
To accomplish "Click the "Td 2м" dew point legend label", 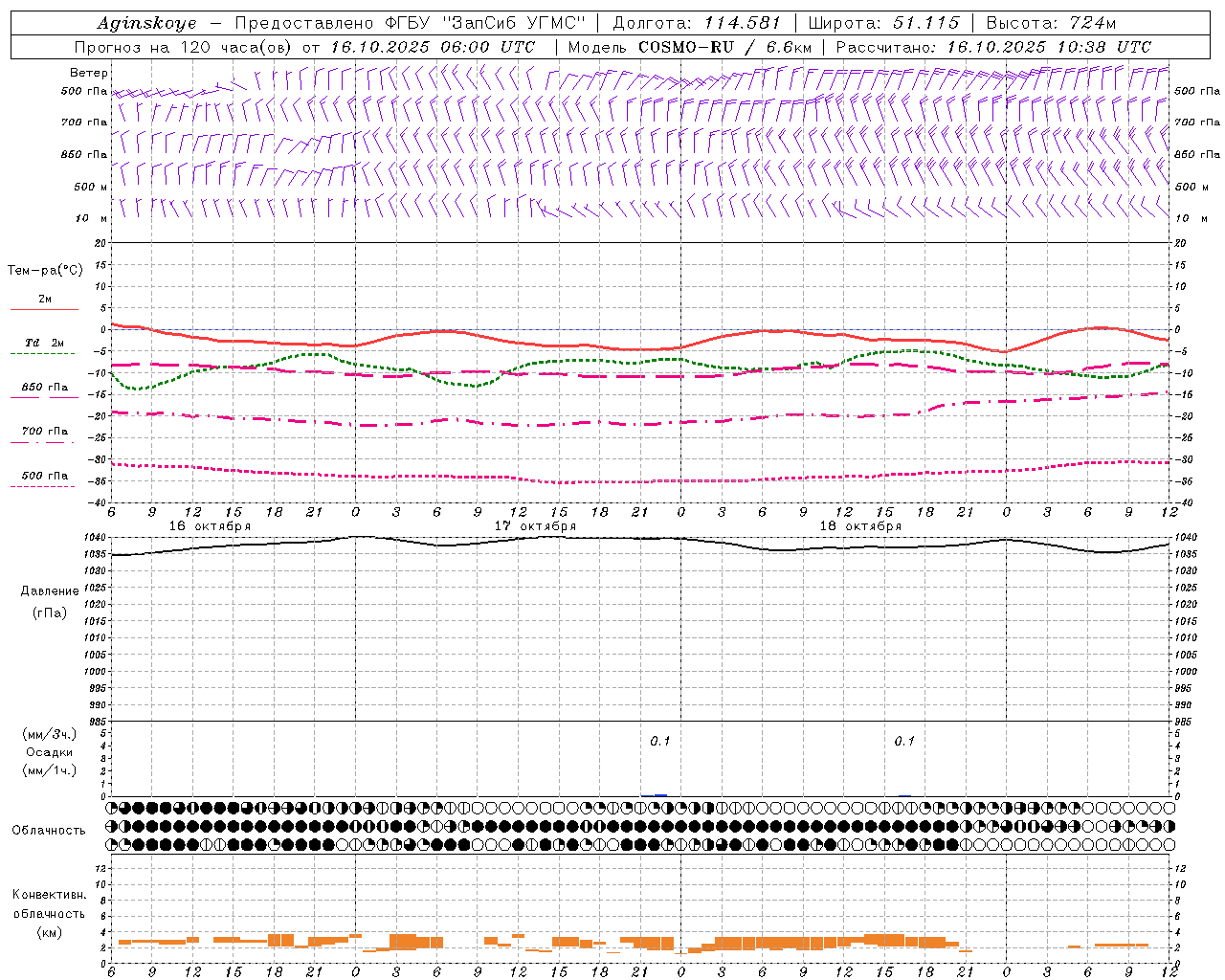I will pyautogui.click(x=44, y=343).
